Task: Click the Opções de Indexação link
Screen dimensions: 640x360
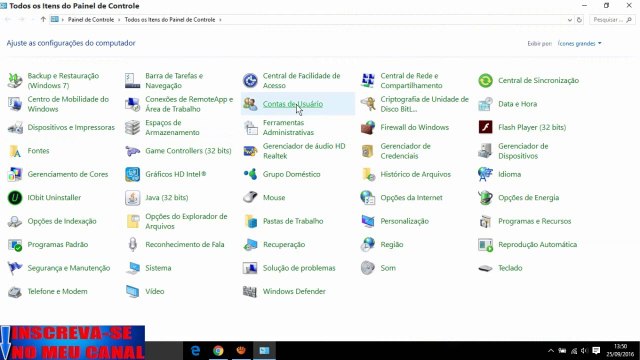Action: (62, 221)
